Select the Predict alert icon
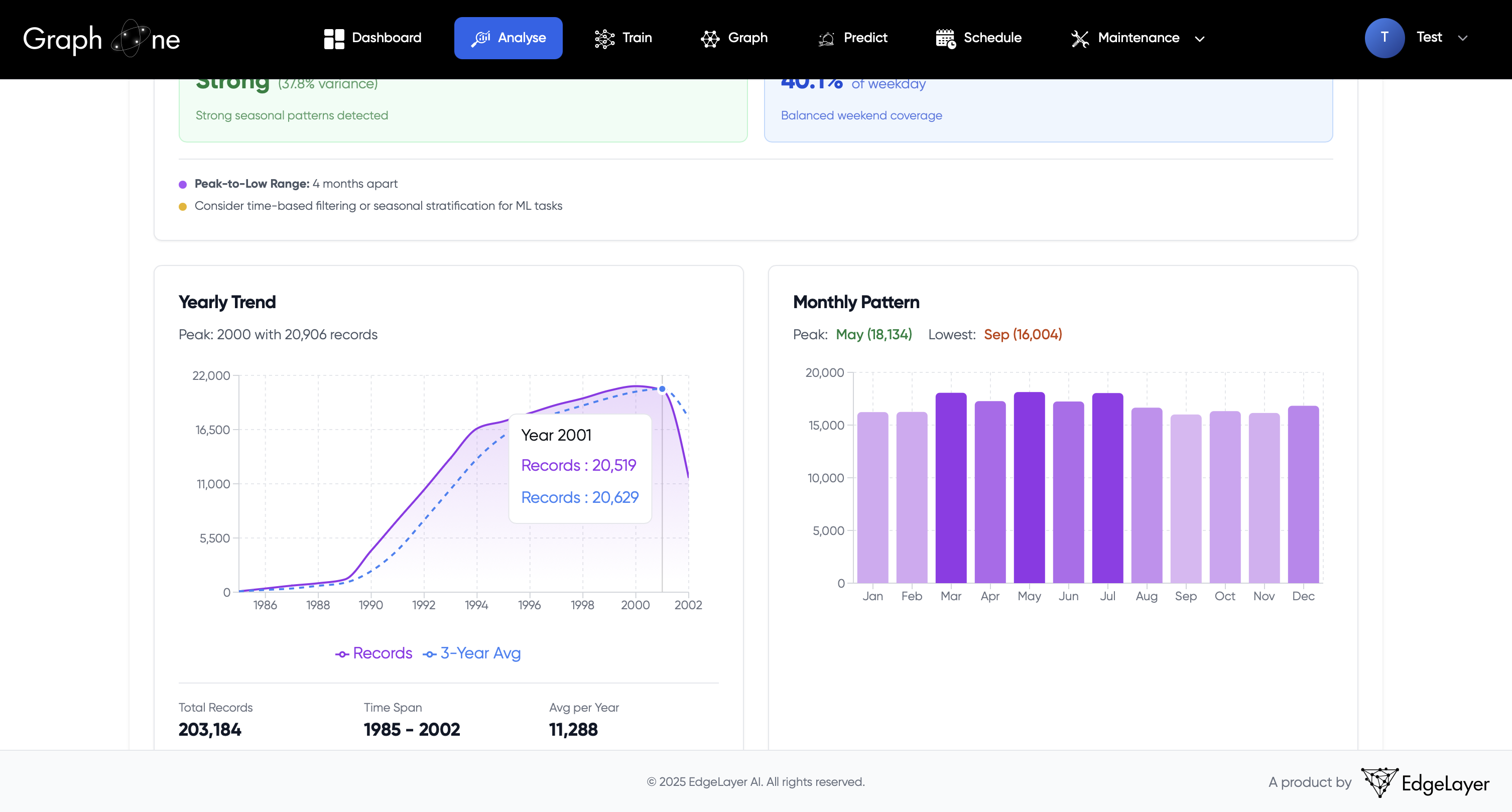Screen dimensions: 1512x812 click(x=825, y=38)
